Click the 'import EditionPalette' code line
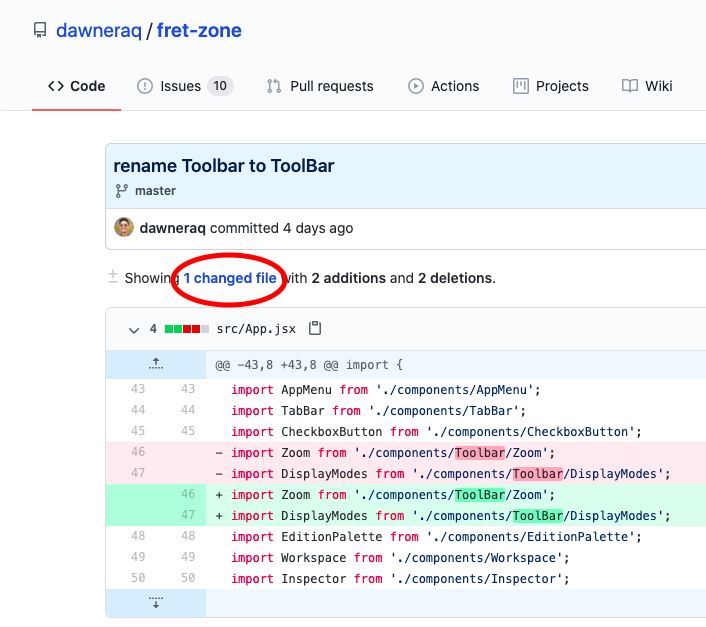Screen dimensions: 706x627 pyautogui.click(x=436, y=537)
